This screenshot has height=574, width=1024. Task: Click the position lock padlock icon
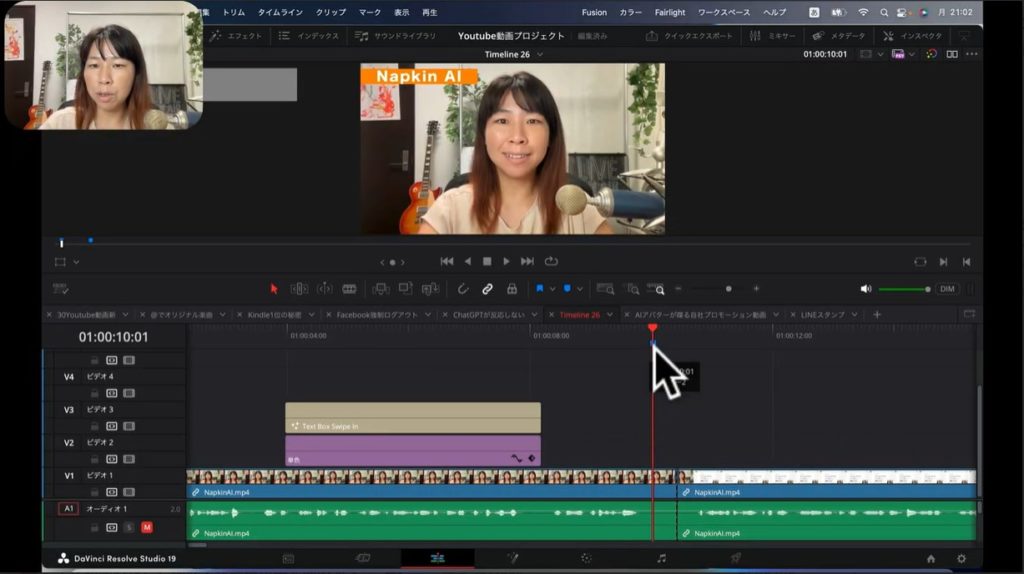[512, 289]
